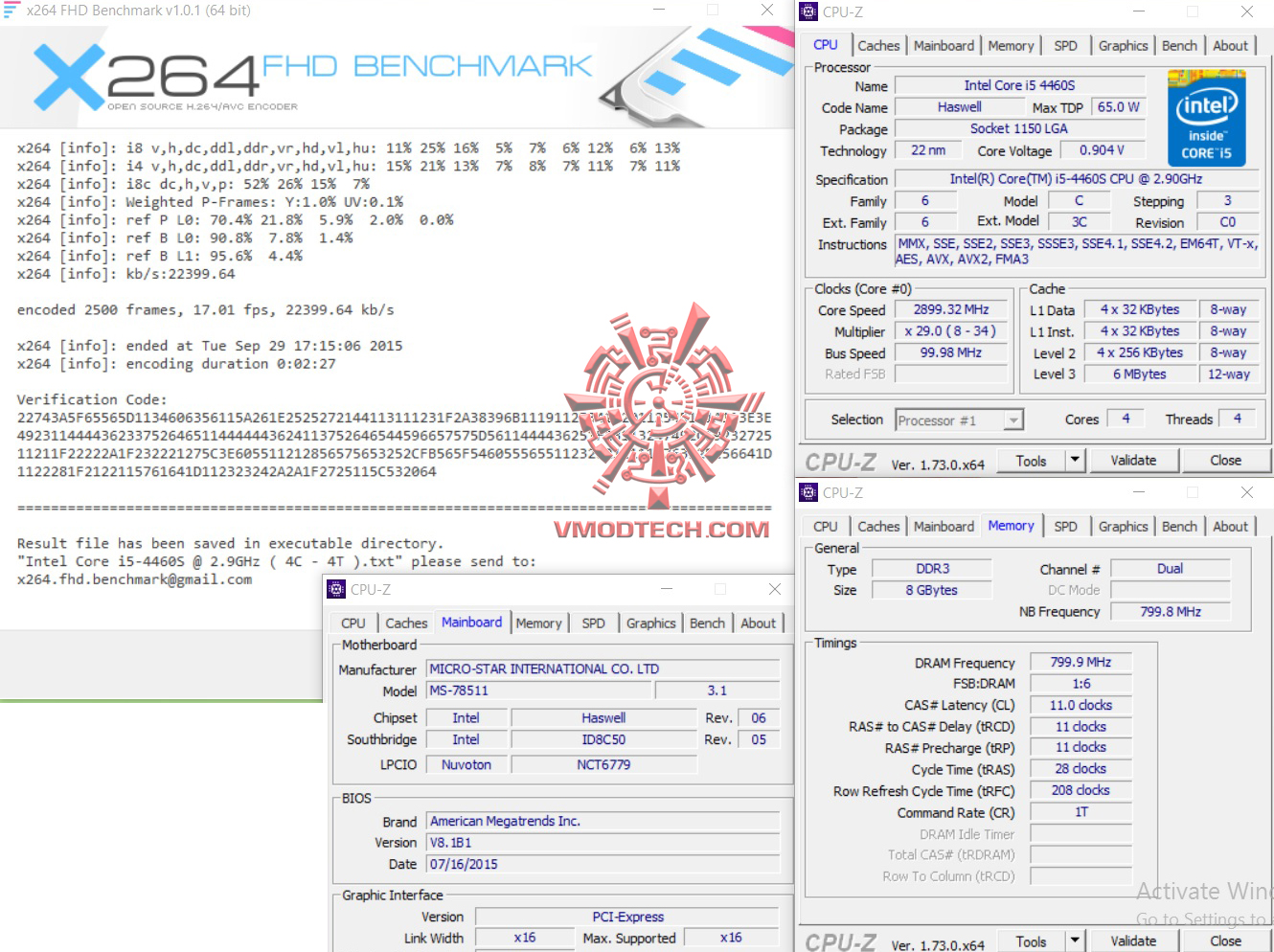Open About tab in the Memory window

[1230, 527]
